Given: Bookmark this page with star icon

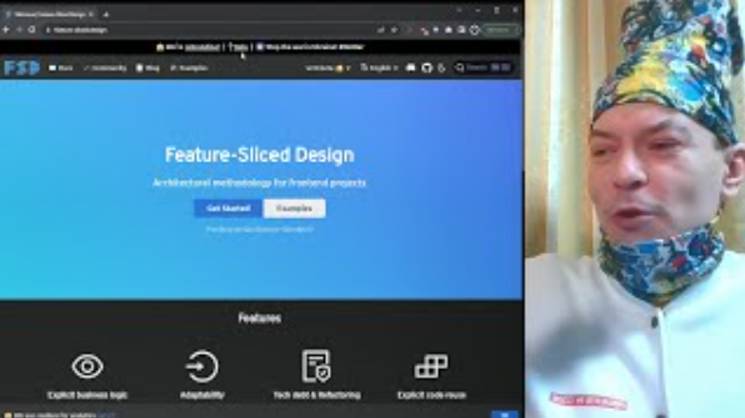Looking at the screenshot, I should [x=394, y=29].
